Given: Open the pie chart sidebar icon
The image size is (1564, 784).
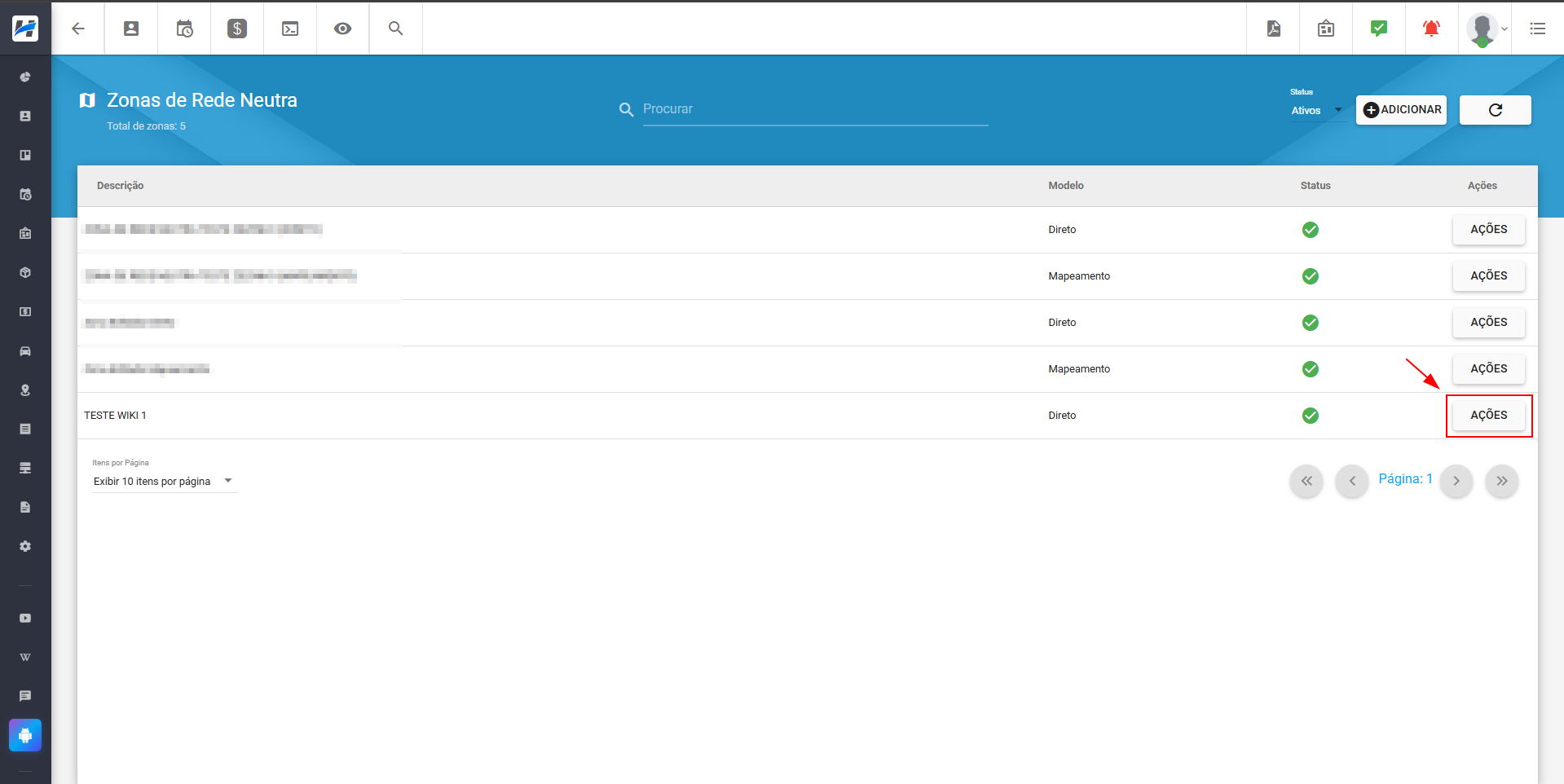Looking at the screenshot, I should [x=25, y=77].
